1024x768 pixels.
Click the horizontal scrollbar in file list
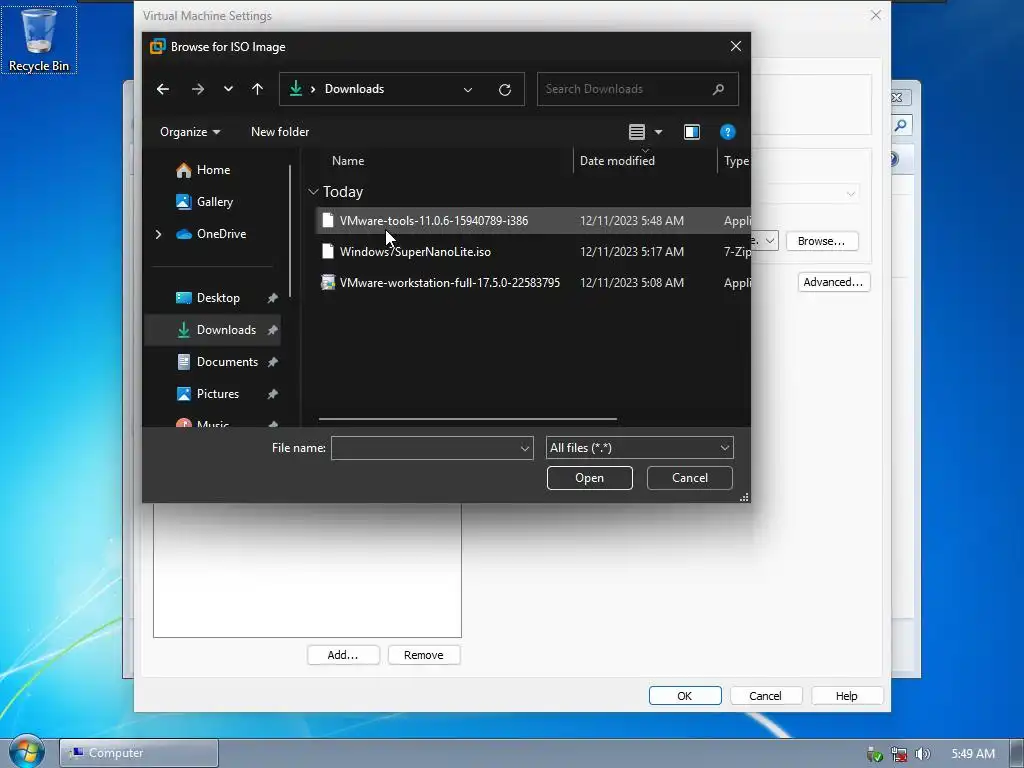pyautogui.click(x=468, y=419)
